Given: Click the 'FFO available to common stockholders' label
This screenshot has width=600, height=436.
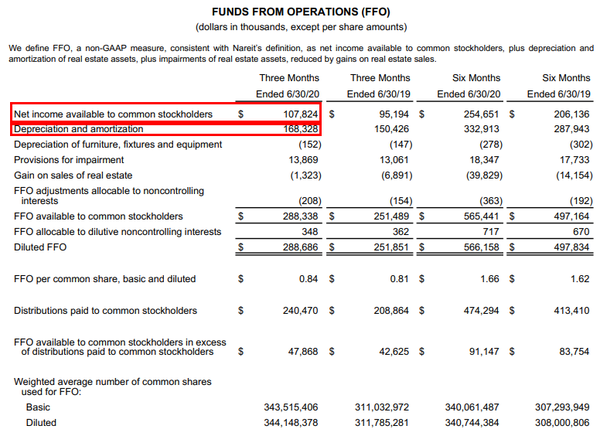Looking at the screenshot, I should point(98,216).
